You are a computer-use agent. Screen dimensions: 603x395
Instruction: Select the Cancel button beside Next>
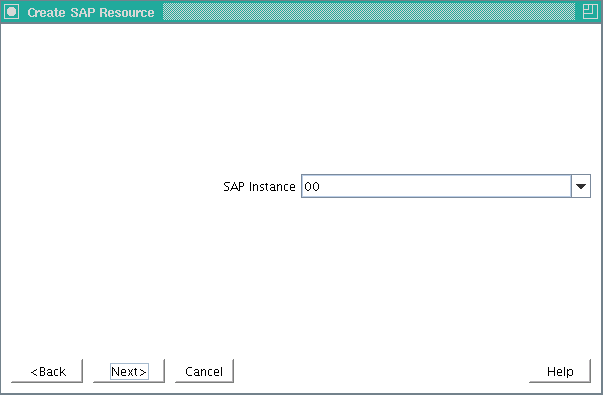[x=204, y=372]
